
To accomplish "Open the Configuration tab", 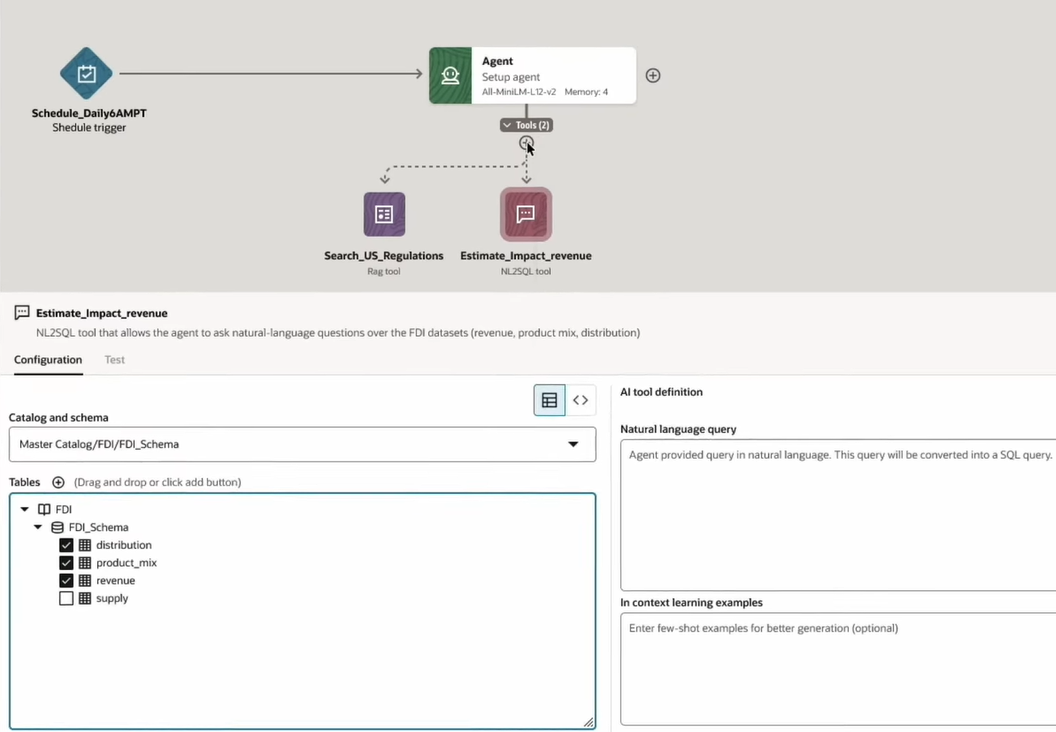I will click(x=48, y=360).
